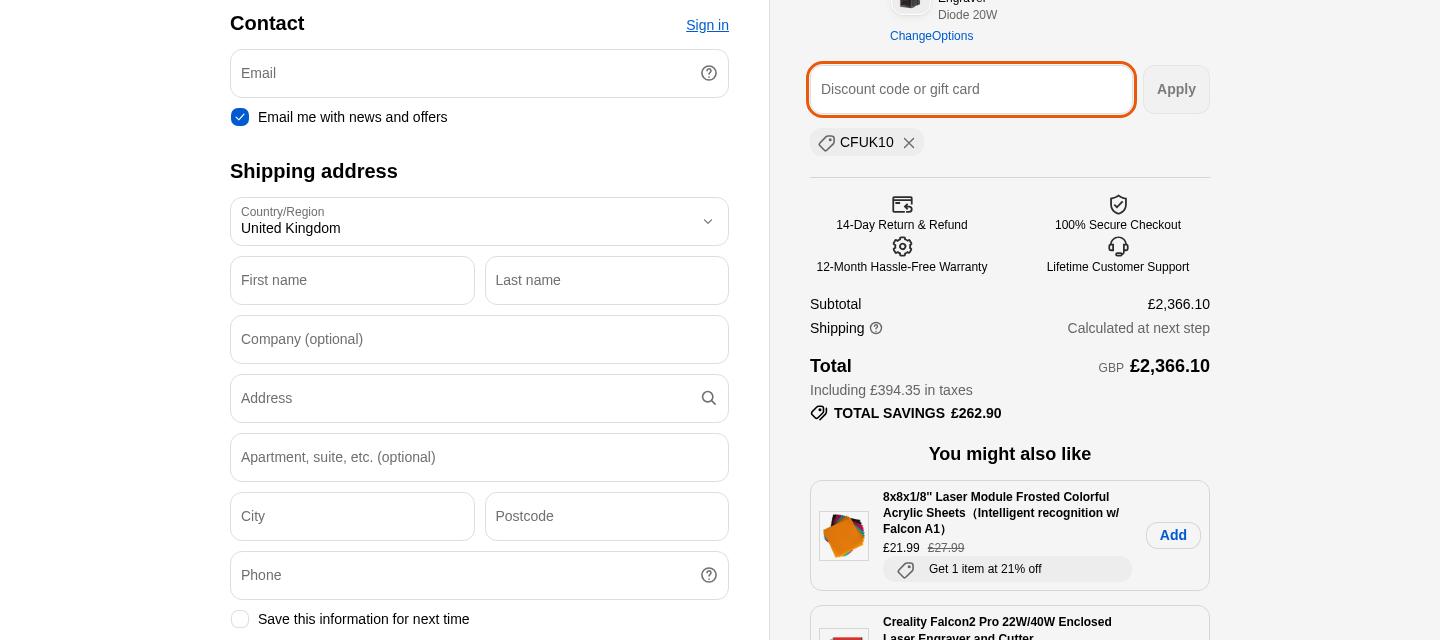1440x640 pixels.
Task: Focus the Postcode input field
Action: point(607,516)
